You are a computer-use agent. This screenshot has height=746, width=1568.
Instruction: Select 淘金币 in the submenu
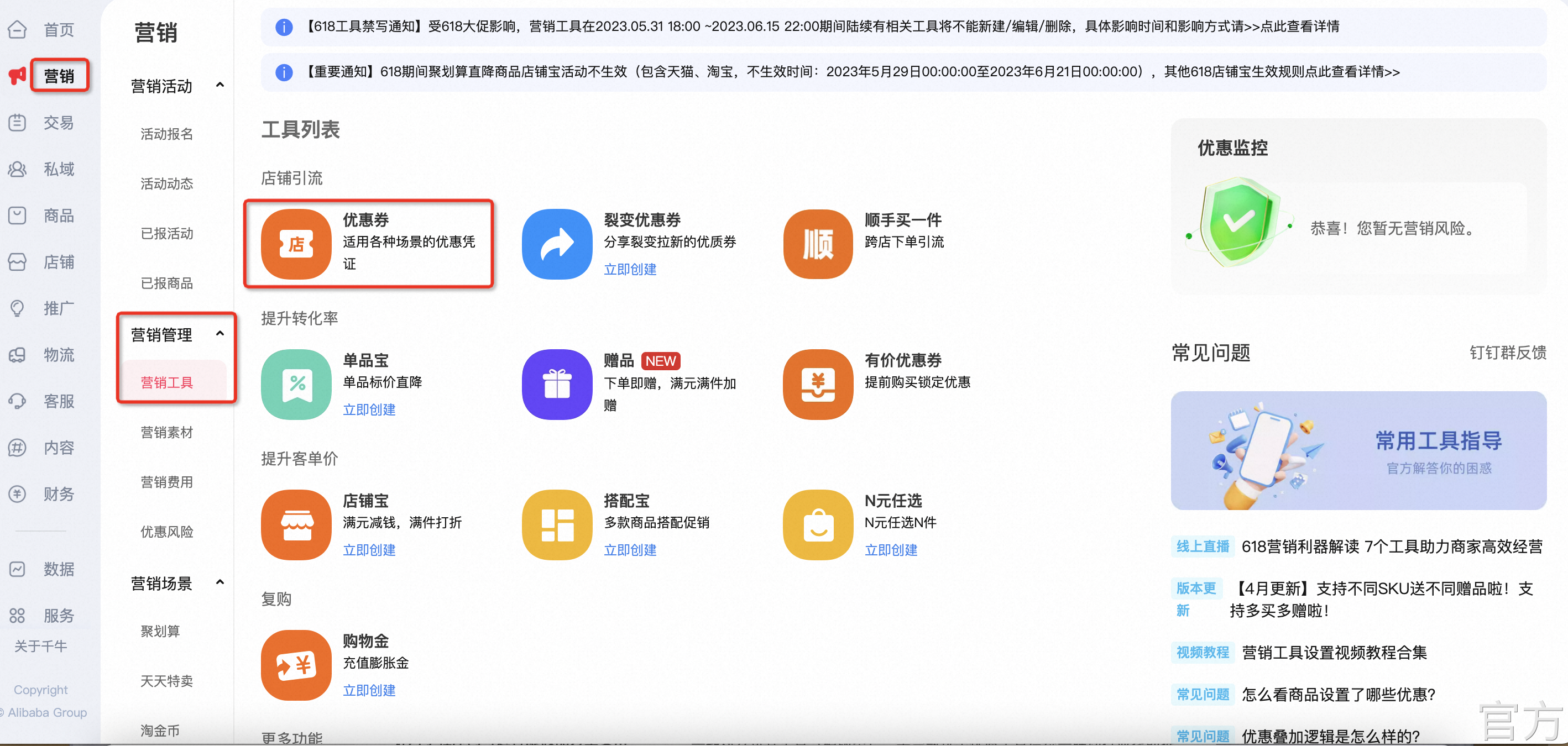point(160,731)
